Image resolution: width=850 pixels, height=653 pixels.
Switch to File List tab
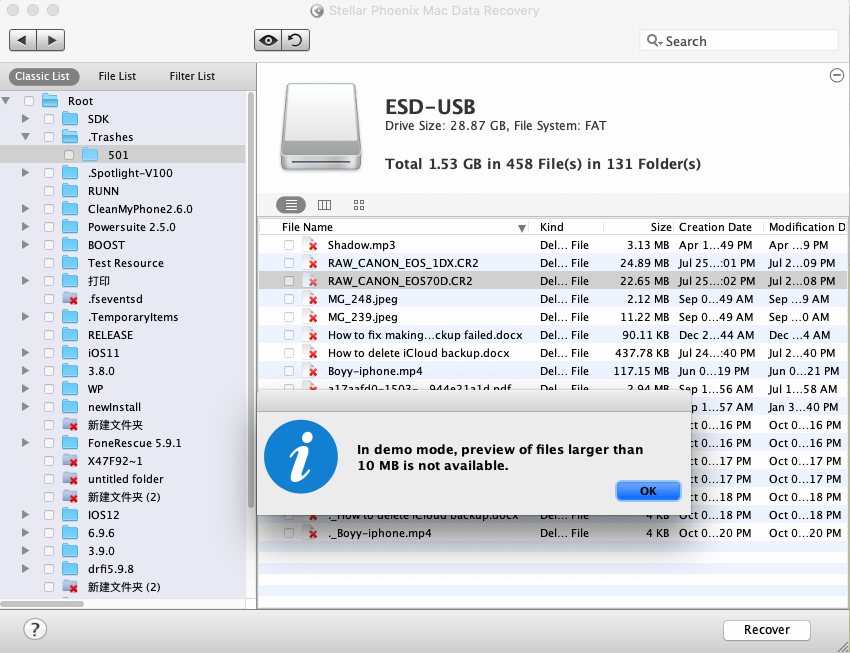(x=117, y=76)
